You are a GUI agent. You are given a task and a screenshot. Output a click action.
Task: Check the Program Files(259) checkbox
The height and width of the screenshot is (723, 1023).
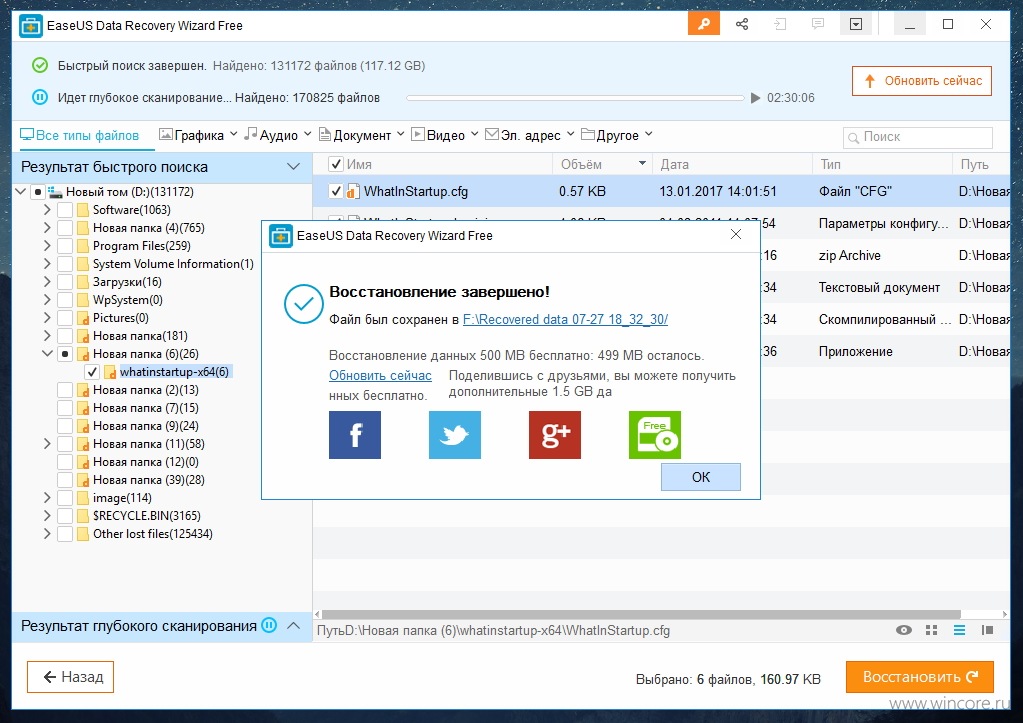(x=65, y=246)
